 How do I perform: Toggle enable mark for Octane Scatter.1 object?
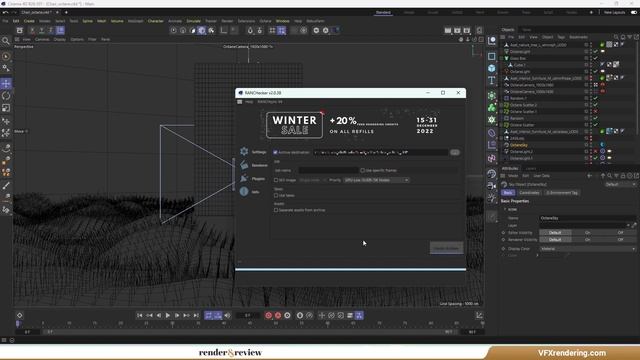(596, 111)
